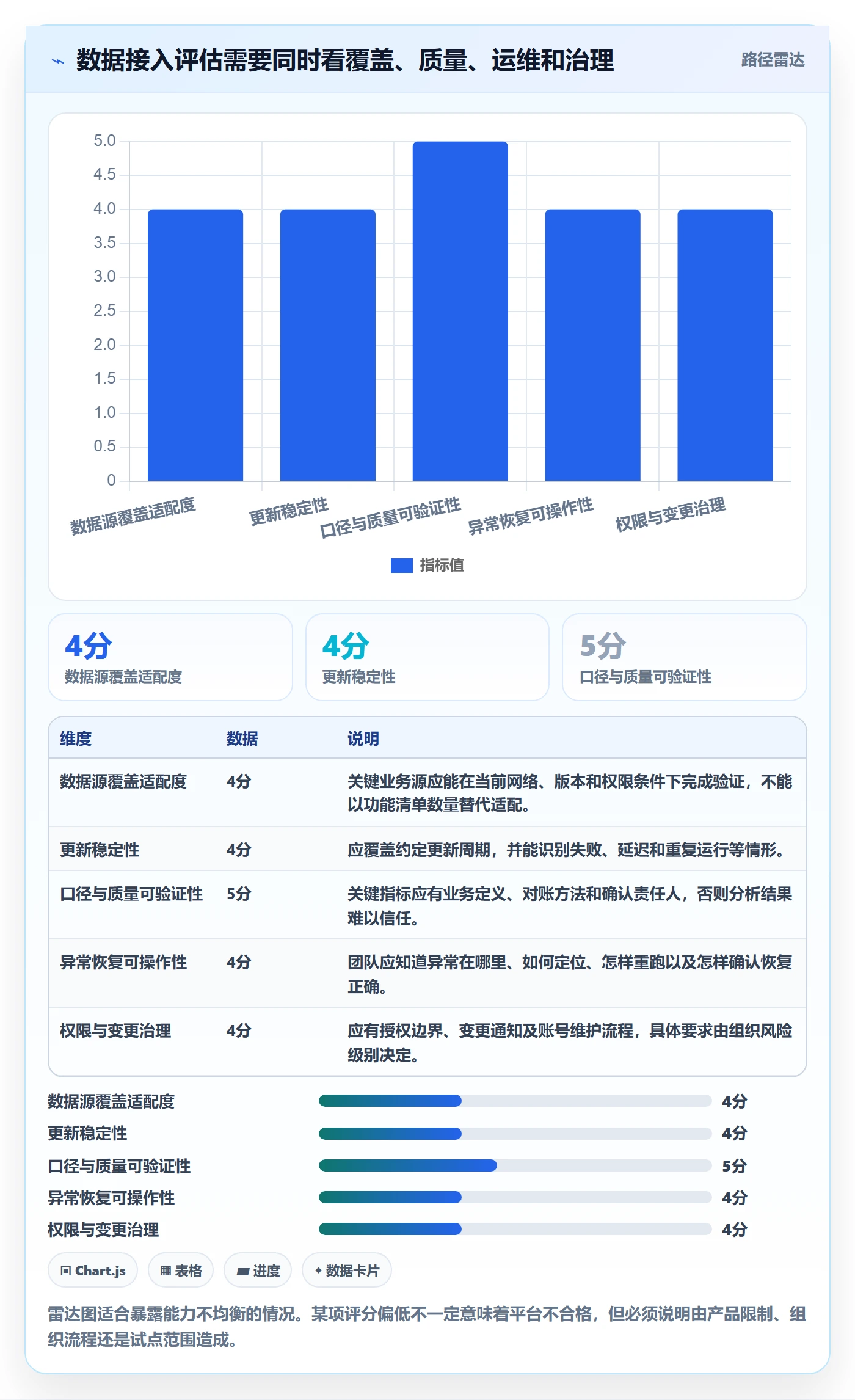Viewport: 855px width, 1400px height.
Task: Click the 口径与质量可验证性 x-axis label
Action: tap(390, 517)
